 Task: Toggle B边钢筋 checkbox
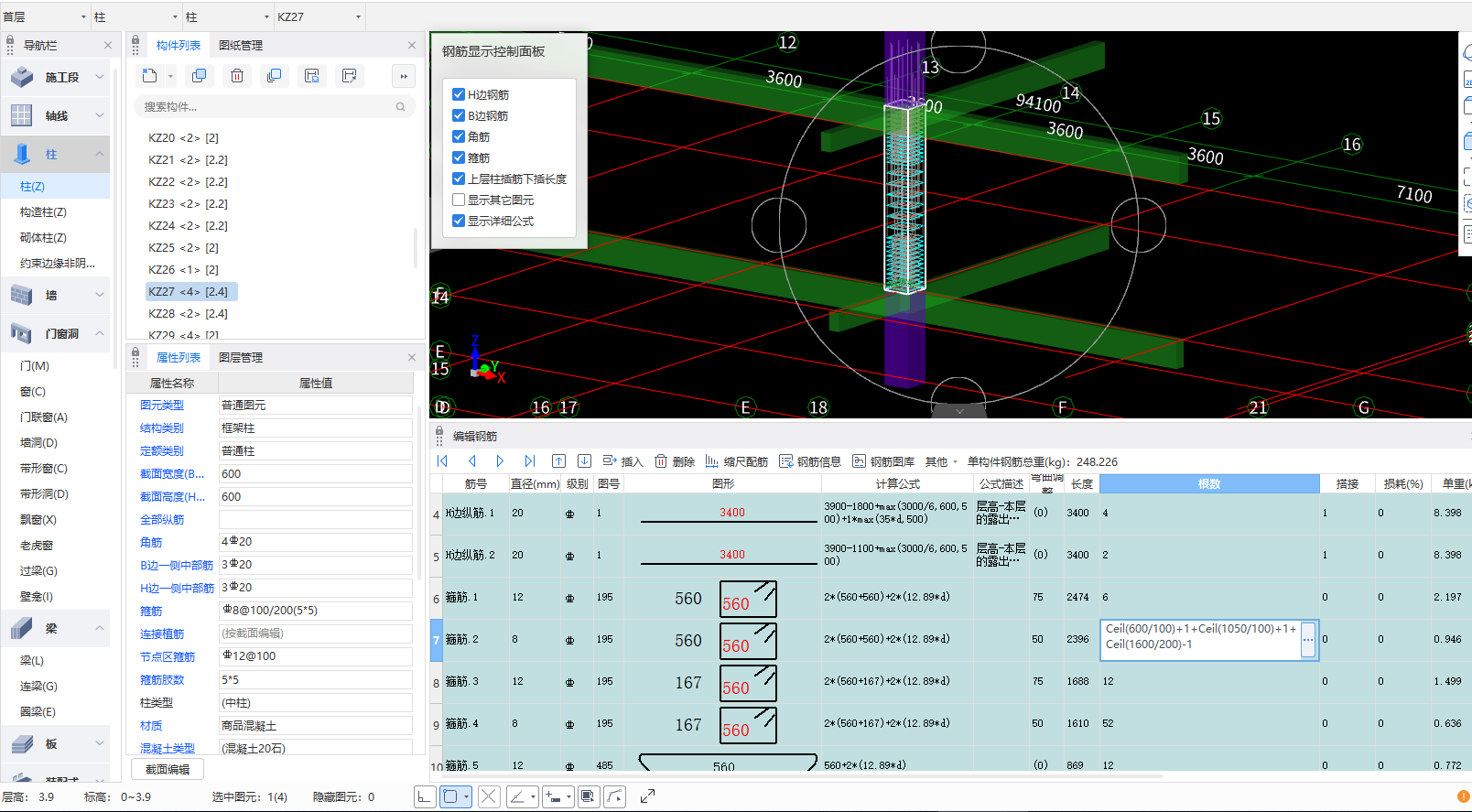(x=459, y=115)
